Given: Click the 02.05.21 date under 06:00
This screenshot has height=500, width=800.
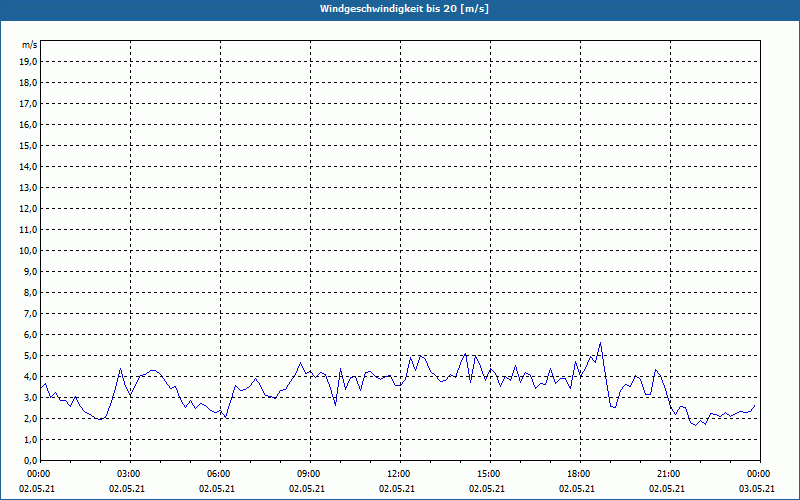Looking at the screenshot, I should pyautogui.click(x=217, y=489).
